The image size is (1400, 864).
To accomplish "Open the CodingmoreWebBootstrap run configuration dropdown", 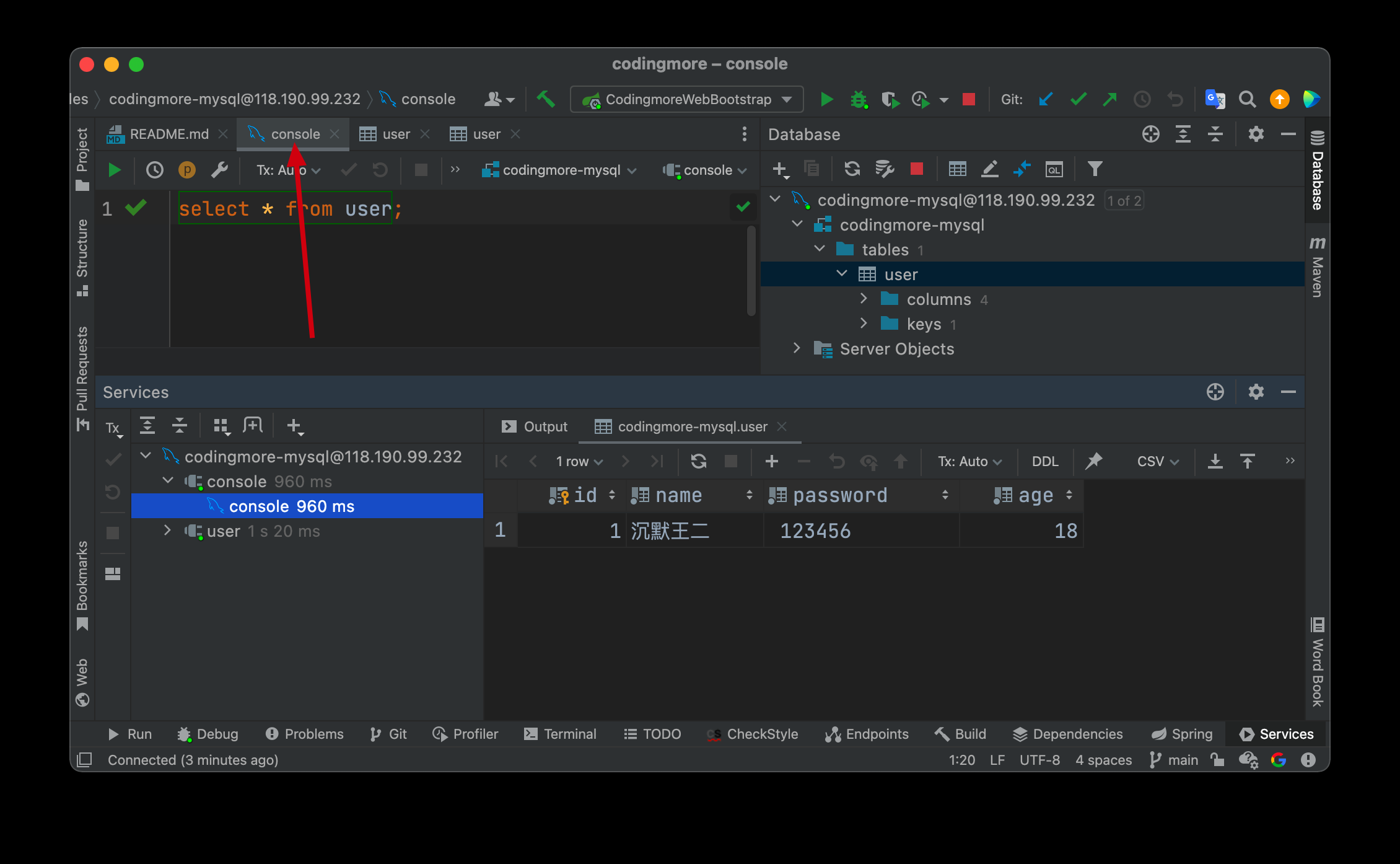I will click(687, 99).
